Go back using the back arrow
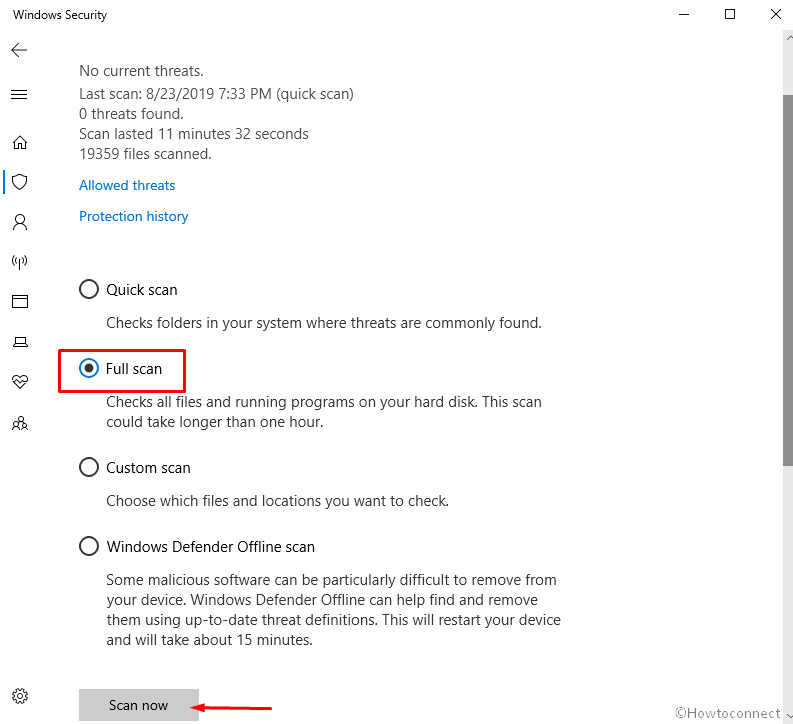Viewport: 793px width, 724px height. (x=19, y=50)
